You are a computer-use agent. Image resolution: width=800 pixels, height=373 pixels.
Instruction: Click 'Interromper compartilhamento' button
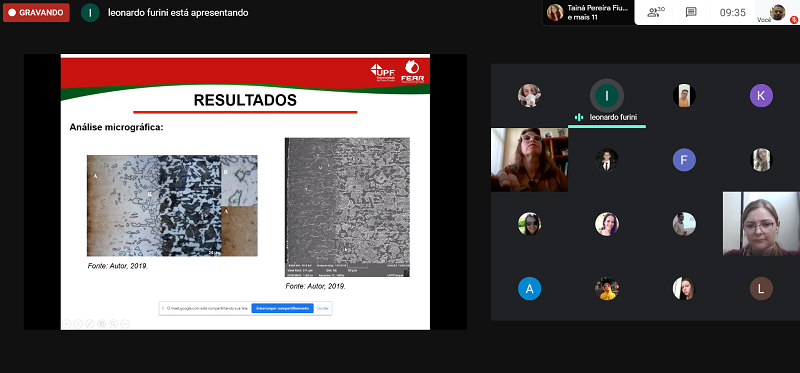[x=282, y=308]
